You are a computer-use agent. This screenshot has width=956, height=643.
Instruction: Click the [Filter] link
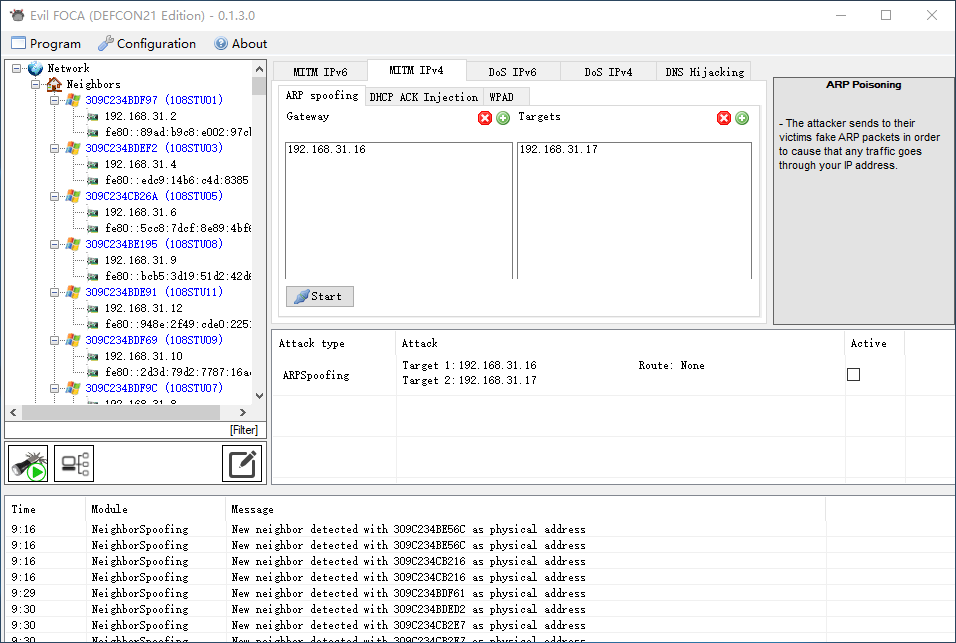coord(244,430)
